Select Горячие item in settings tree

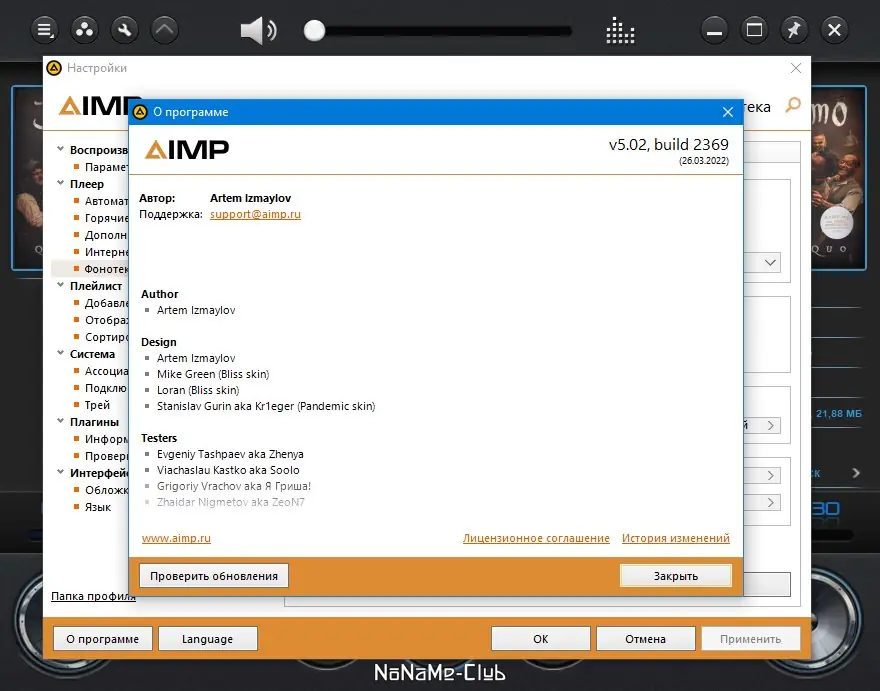coord(106,218)
